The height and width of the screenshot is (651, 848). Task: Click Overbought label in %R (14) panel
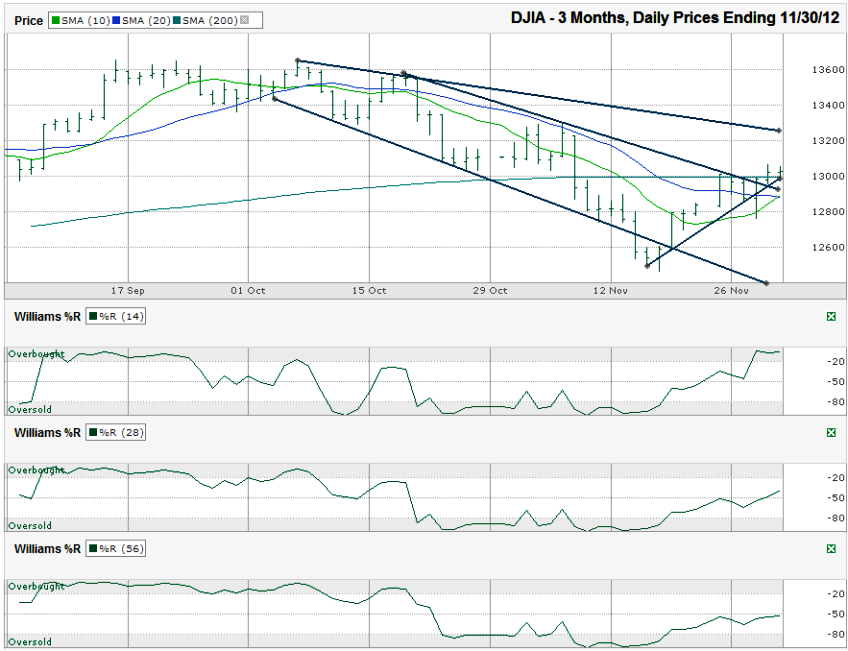(x=36, y=354)
